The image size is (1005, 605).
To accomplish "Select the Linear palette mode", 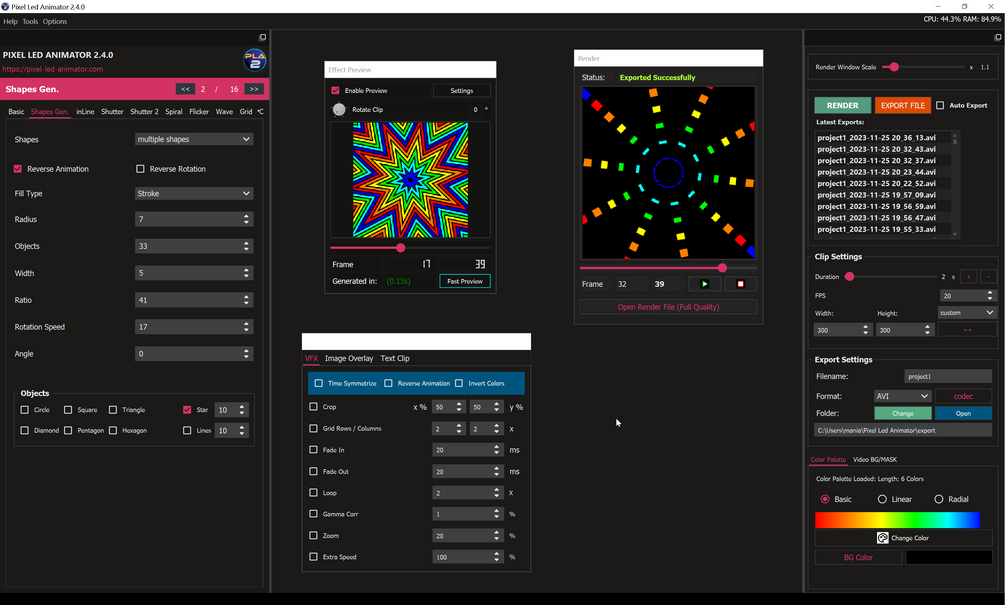I will click(883, 499).
